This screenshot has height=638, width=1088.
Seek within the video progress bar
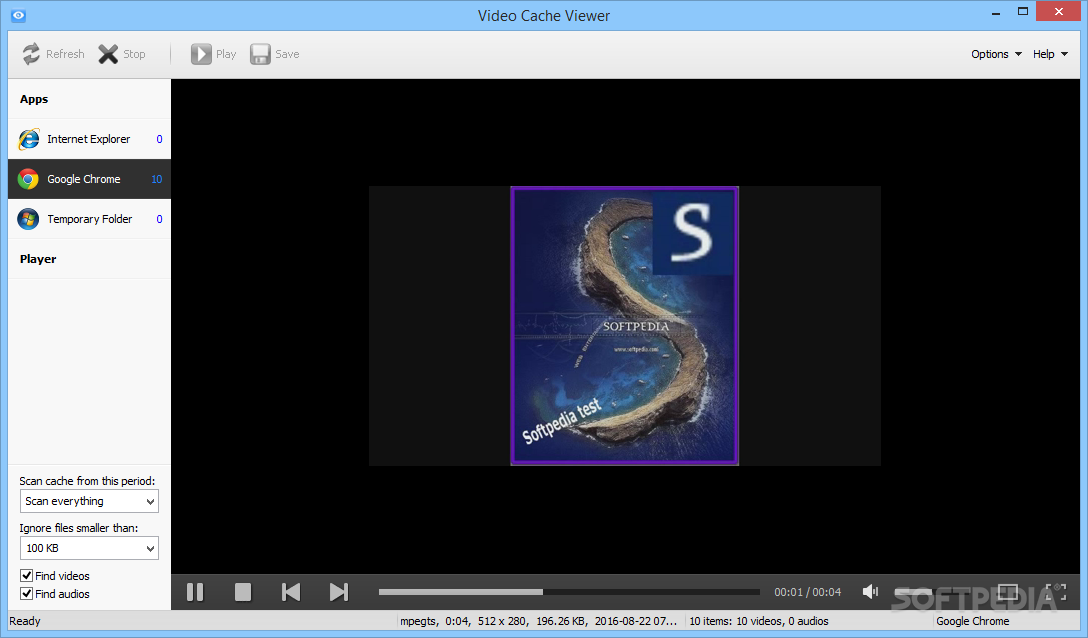pos(569,592)
